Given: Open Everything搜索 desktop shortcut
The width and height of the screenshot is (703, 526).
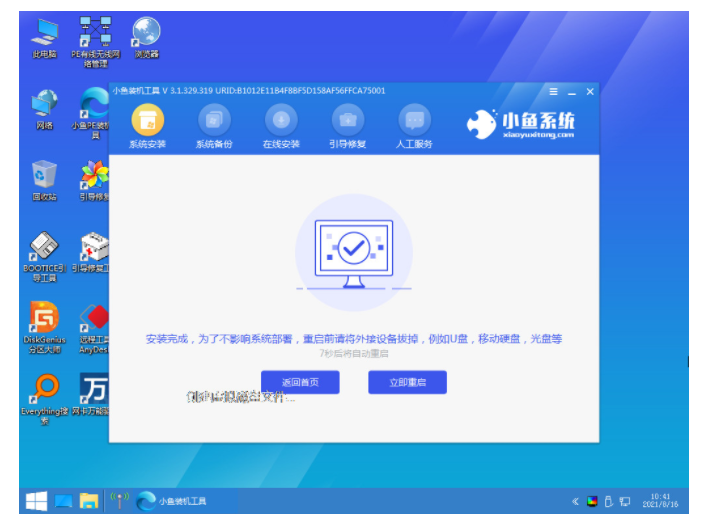Looking at the screenshot, I should 44,392.
